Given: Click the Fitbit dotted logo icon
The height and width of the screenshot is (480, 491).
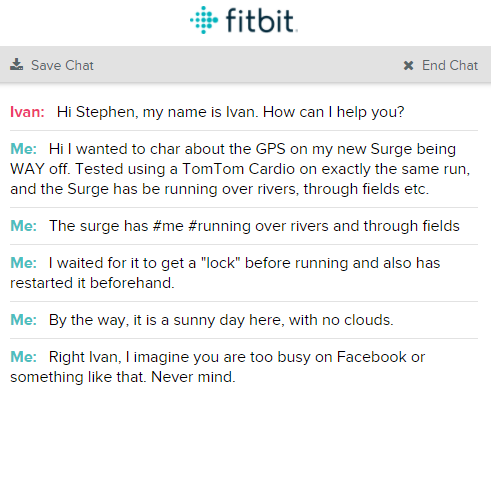Looking at the screenshot, I should click(204, 20).
